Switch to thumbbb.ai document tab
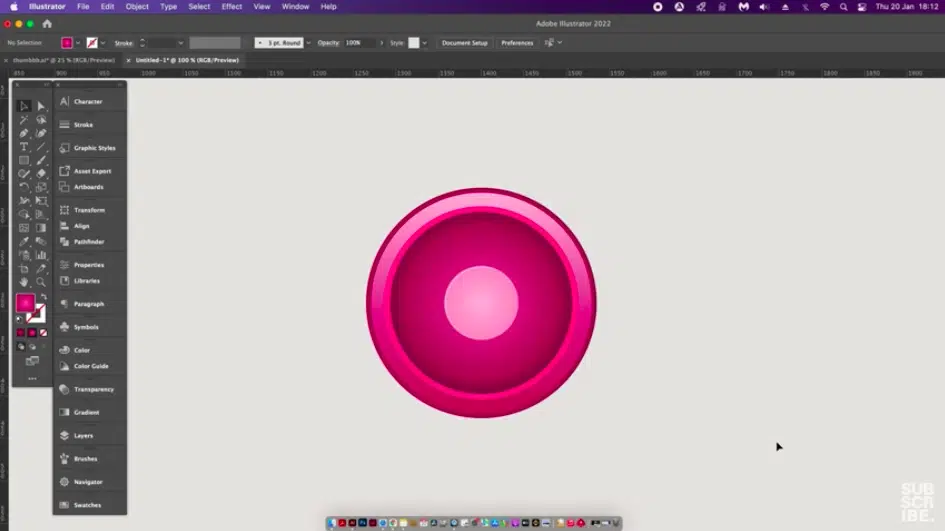945x531 pixels. click(64, 60)
